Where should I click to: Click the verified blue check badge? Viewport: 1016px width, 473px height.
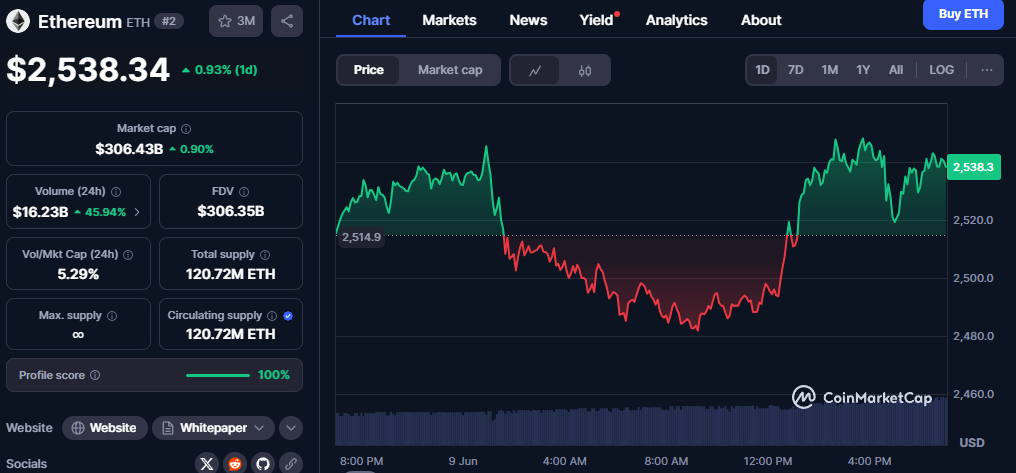[x=288, y=316]
